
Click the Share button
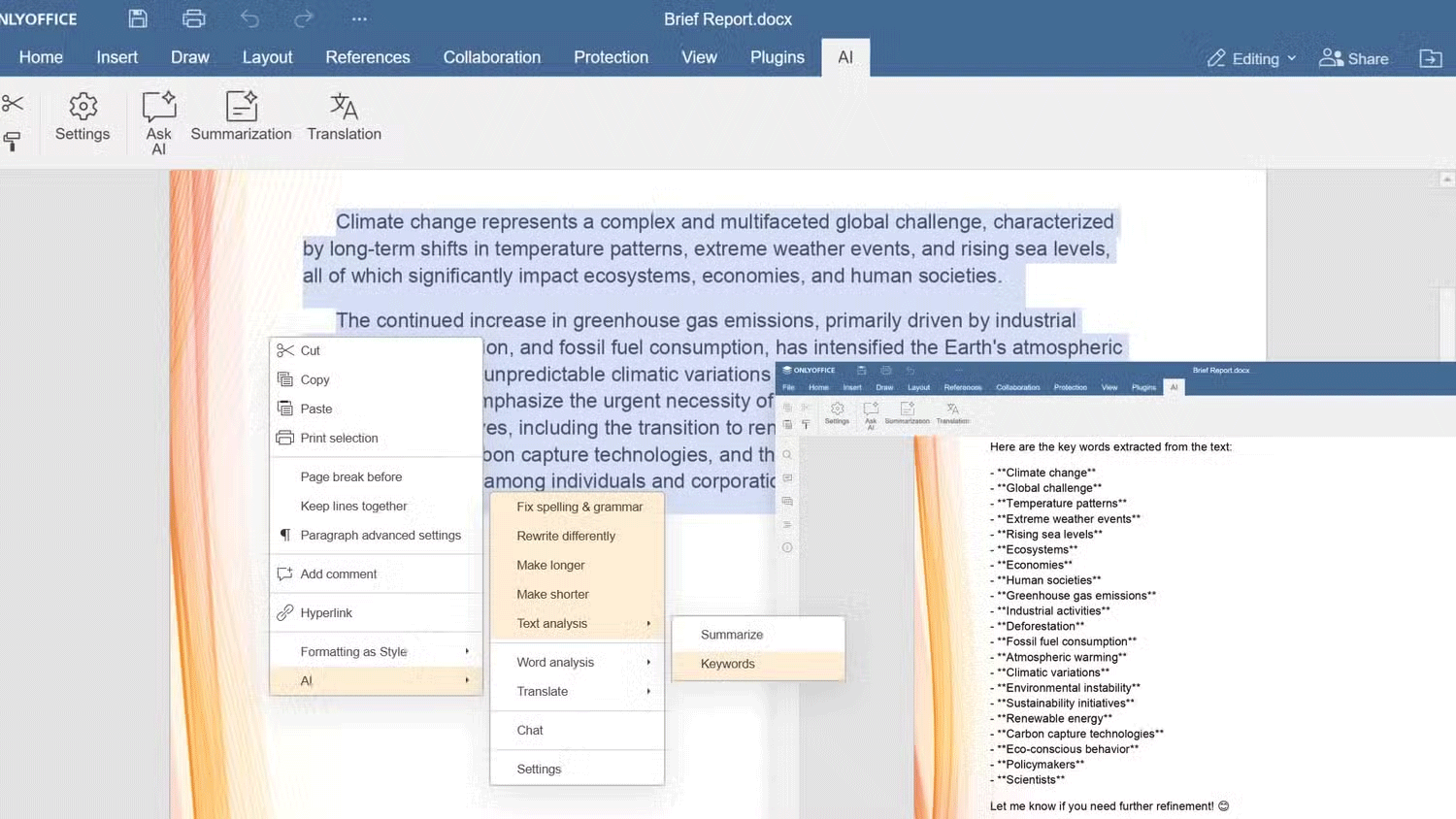click(1354, 58)
